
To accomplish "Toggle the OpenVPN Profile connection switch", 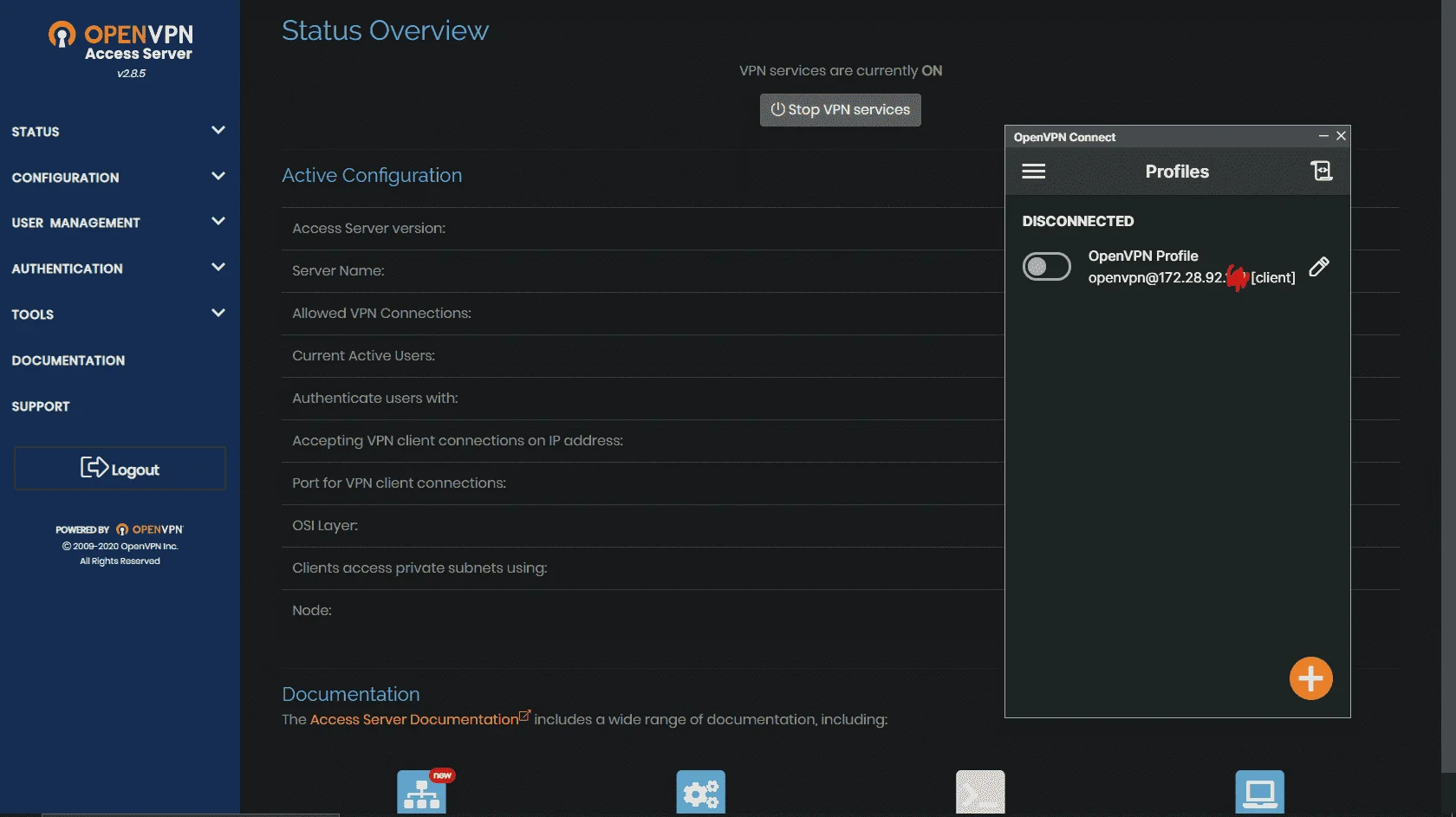I will [1046, 267].
